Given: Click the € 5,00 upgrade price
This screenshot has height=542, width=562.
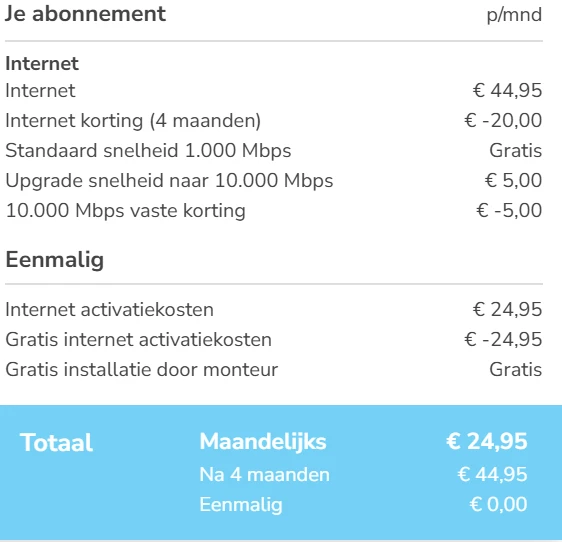Looking at the screenshot, I should 513,180.
